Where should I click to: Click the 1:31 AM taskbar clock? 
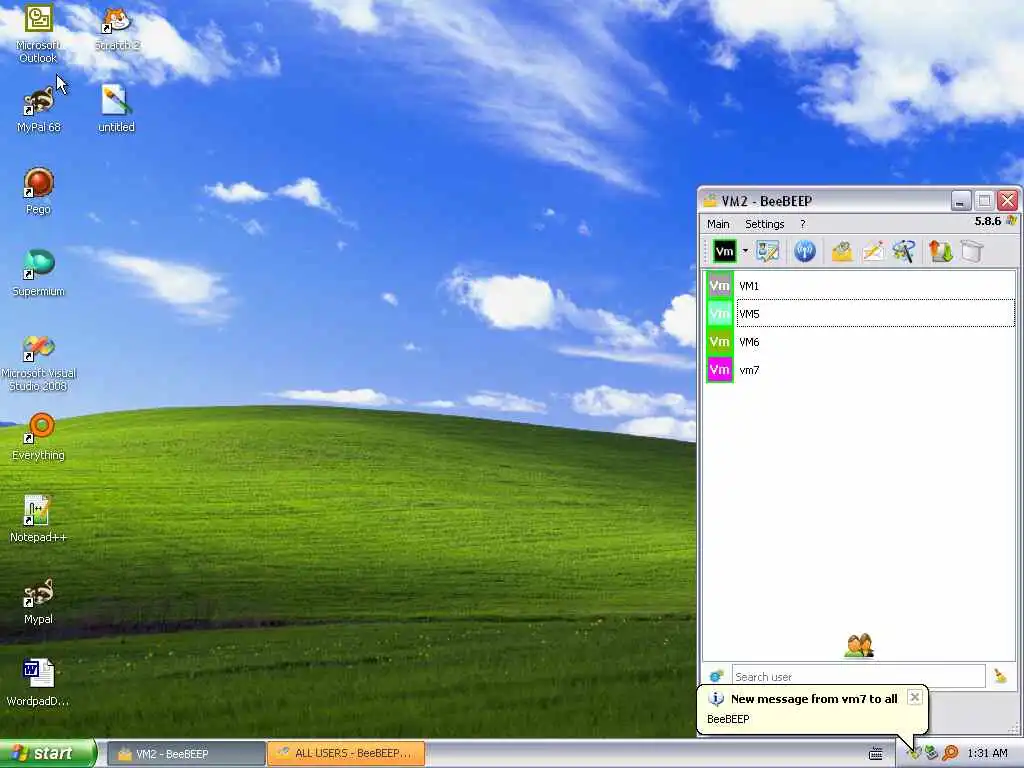(987, 754)
